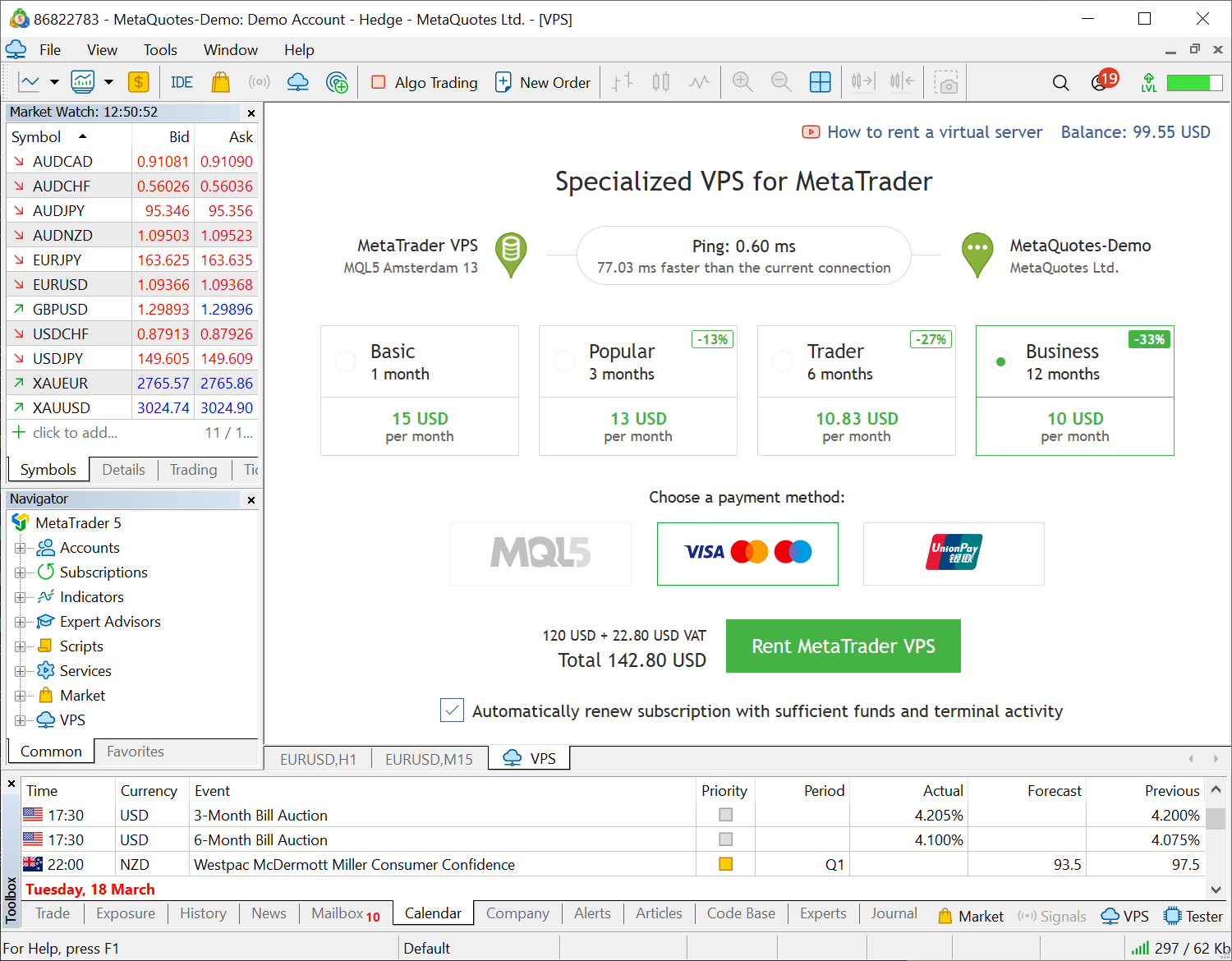Open the search magnifier in toolbar

coord(1060,83)
